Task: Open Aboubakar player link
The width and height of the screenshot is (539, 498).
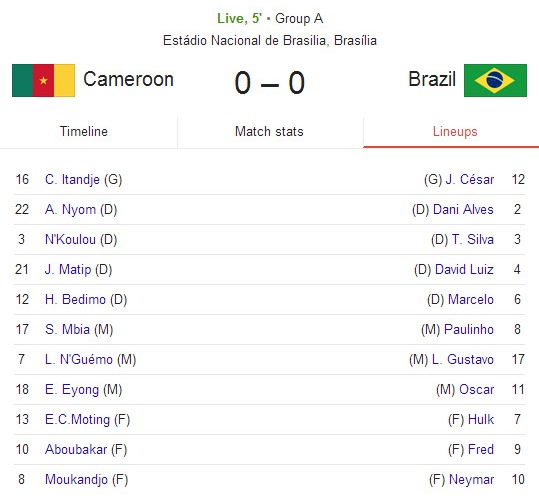Action: coord(76,449)
